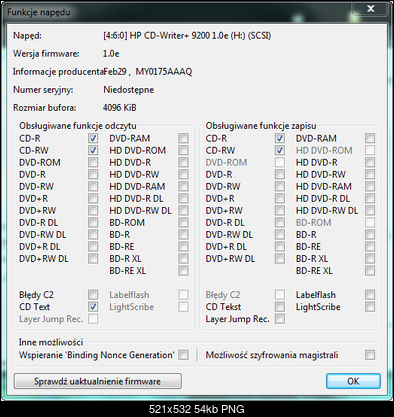Screen dimensions: 394x417
Task: Click 'Obsługiwane funkcje odczytu' group label
Action: 78,126
